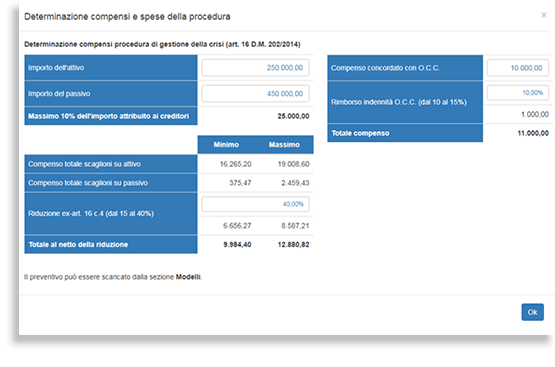555x367 pixels.
Task: Edit the Importo dell'attivo field
Action: tap(255, 68)
